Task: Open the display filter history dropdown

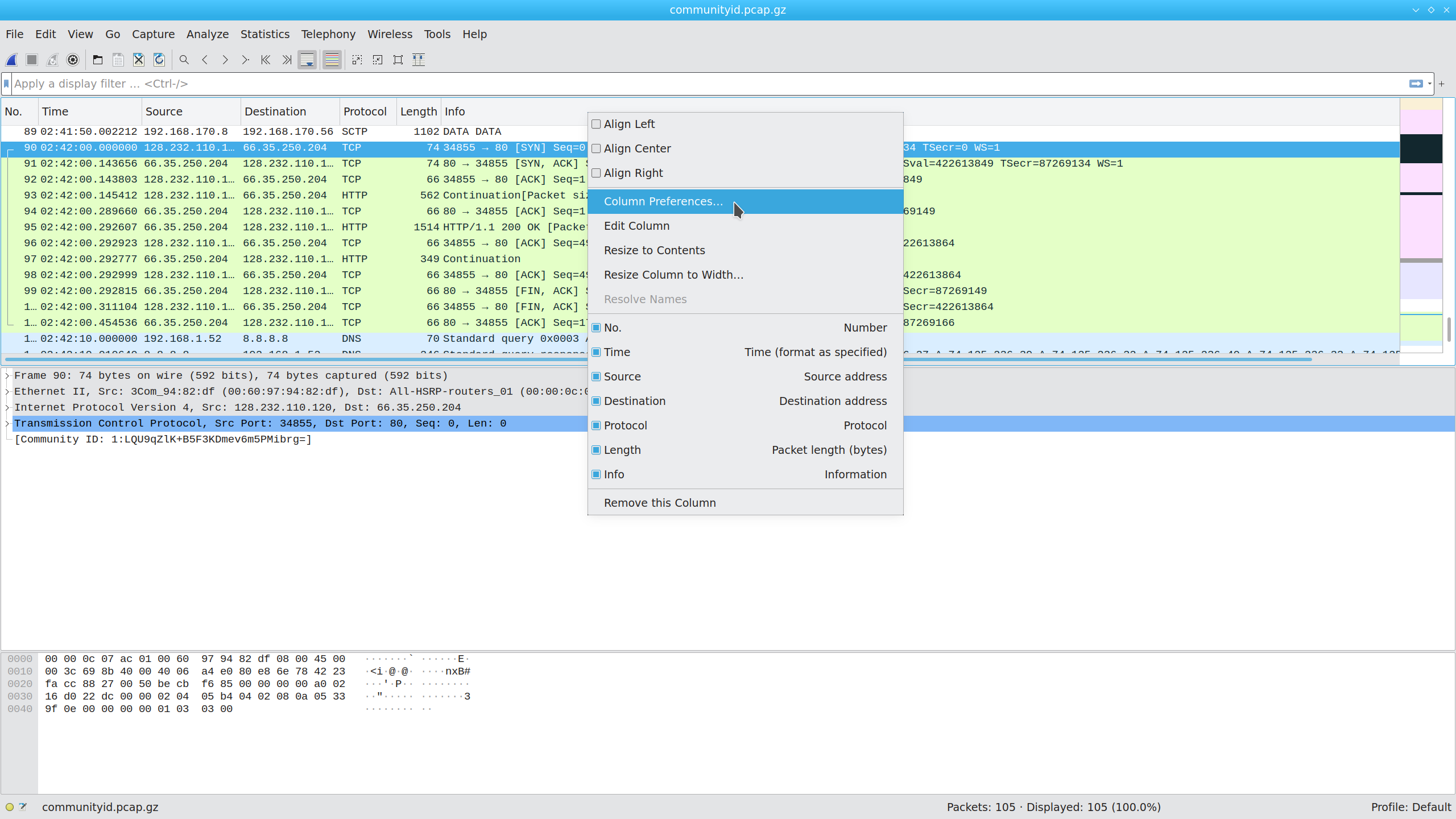Action: [x=1429, y=84]
